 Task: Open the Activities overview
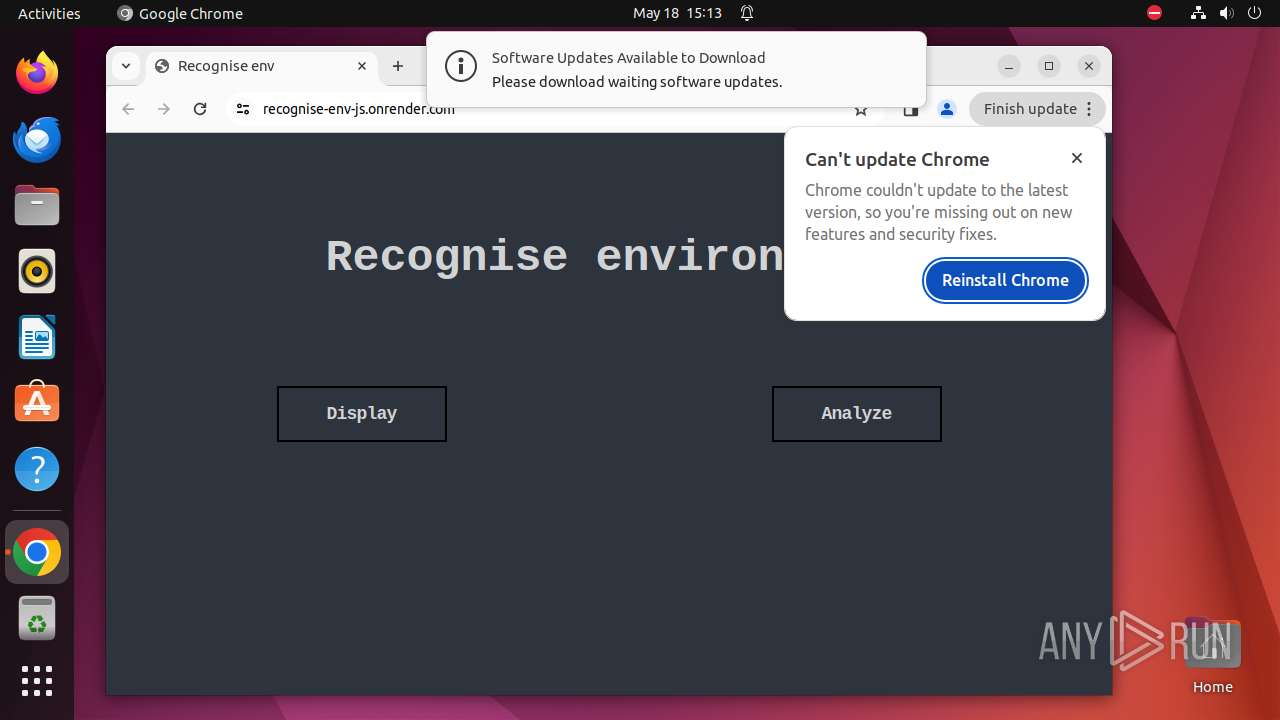pyautogui.click(x=49, y=13)
